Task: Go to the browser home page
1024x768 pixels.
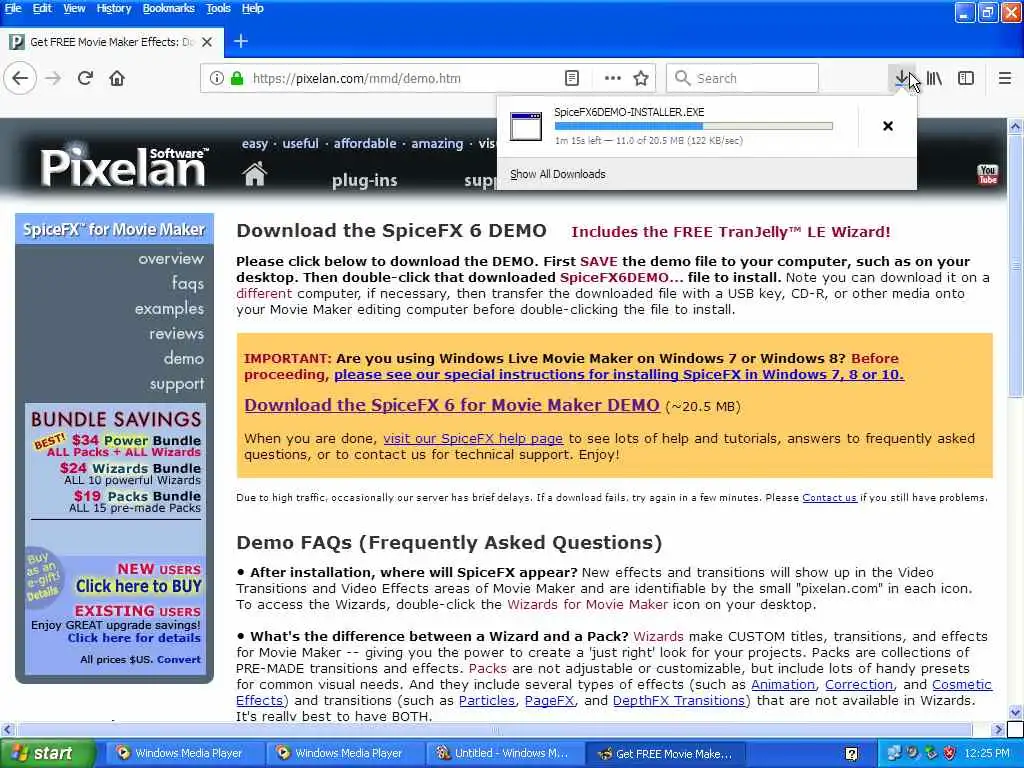Action: click(117, 78)
